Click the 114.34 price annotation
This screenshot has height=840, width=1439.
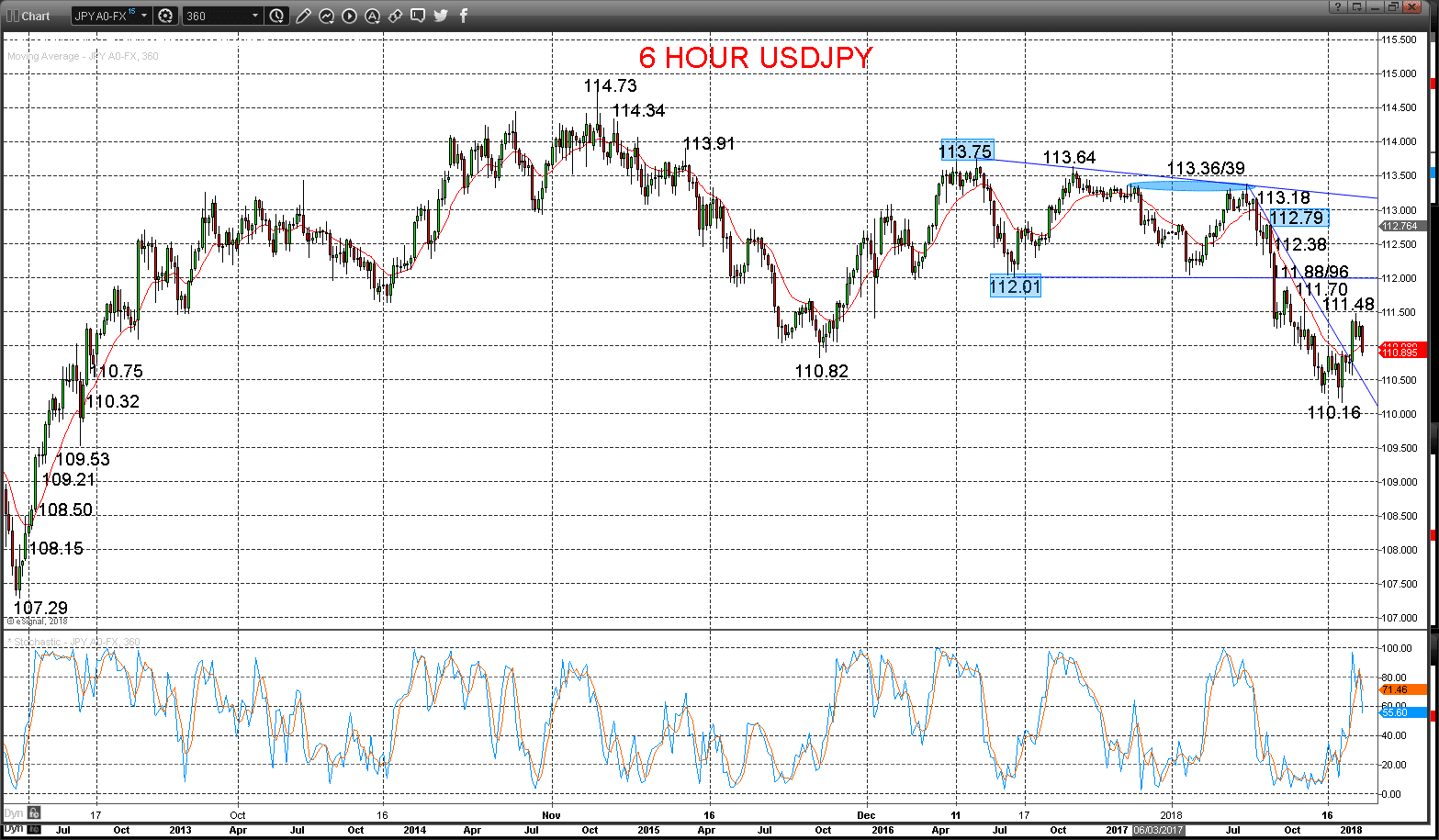(638, 110)
